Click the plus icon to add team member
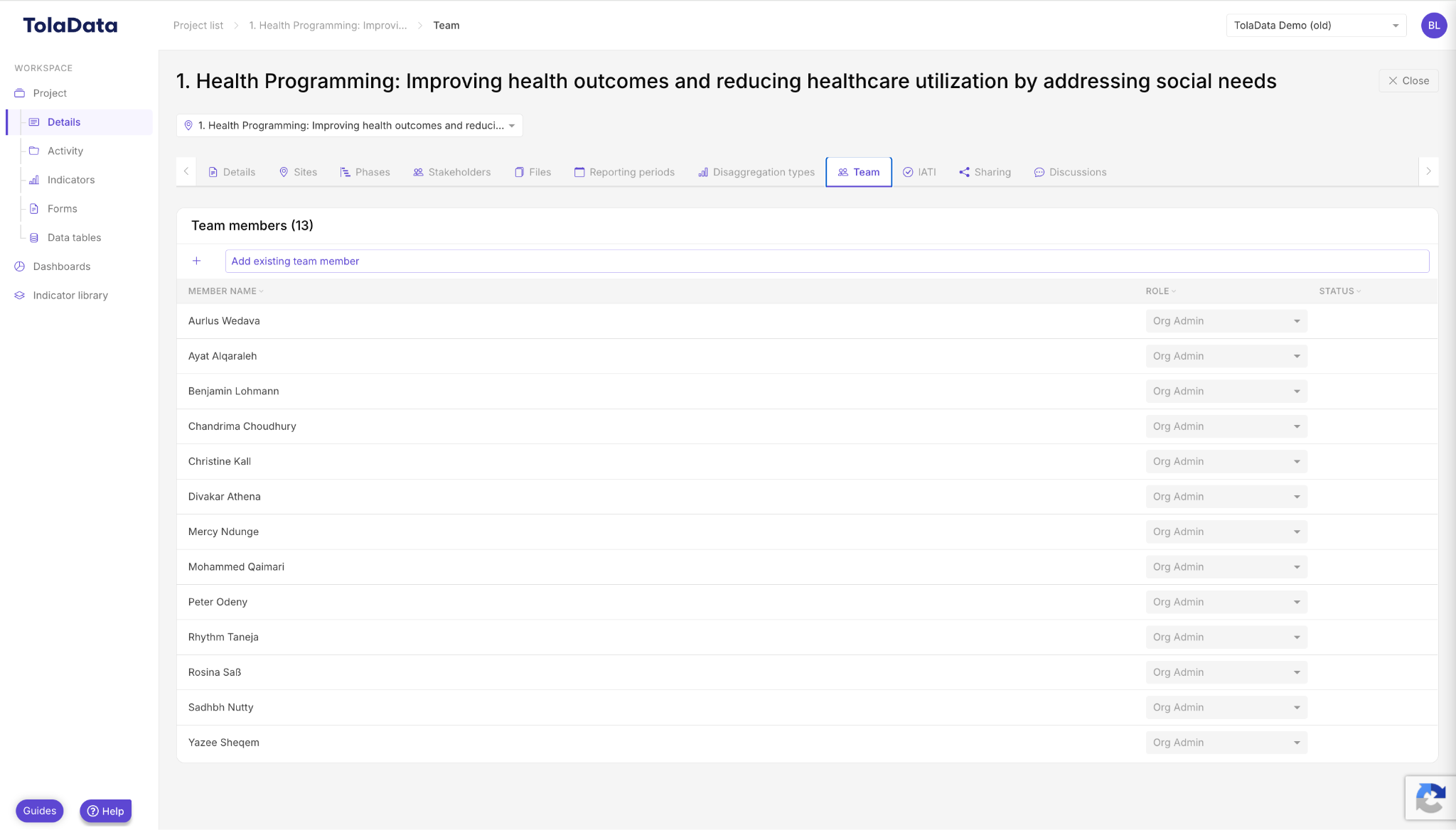This screenshot has height=830, width=1456. [x=197, y=261]
